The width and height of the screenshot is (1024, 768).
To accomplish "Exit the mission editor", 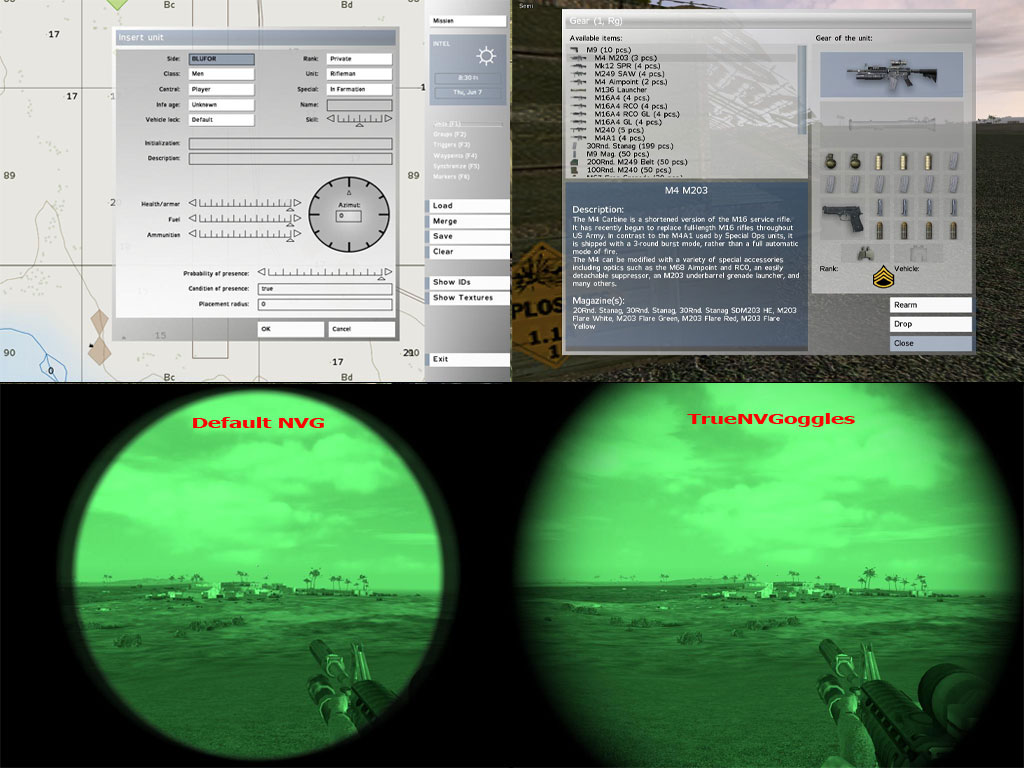I will click(468, 359).
